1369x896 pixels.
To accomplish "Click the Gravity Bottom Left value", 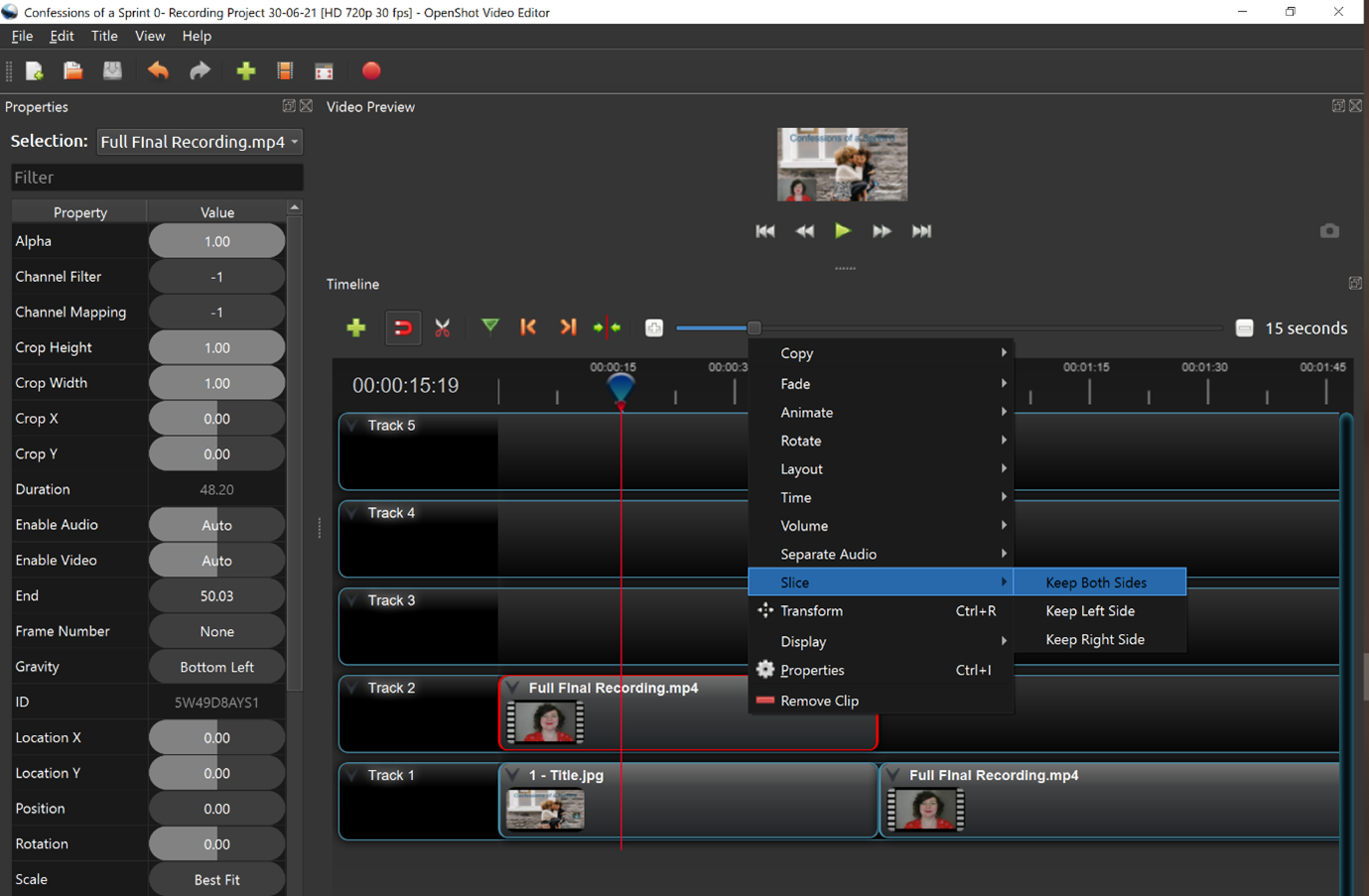I will click(216, 667).
